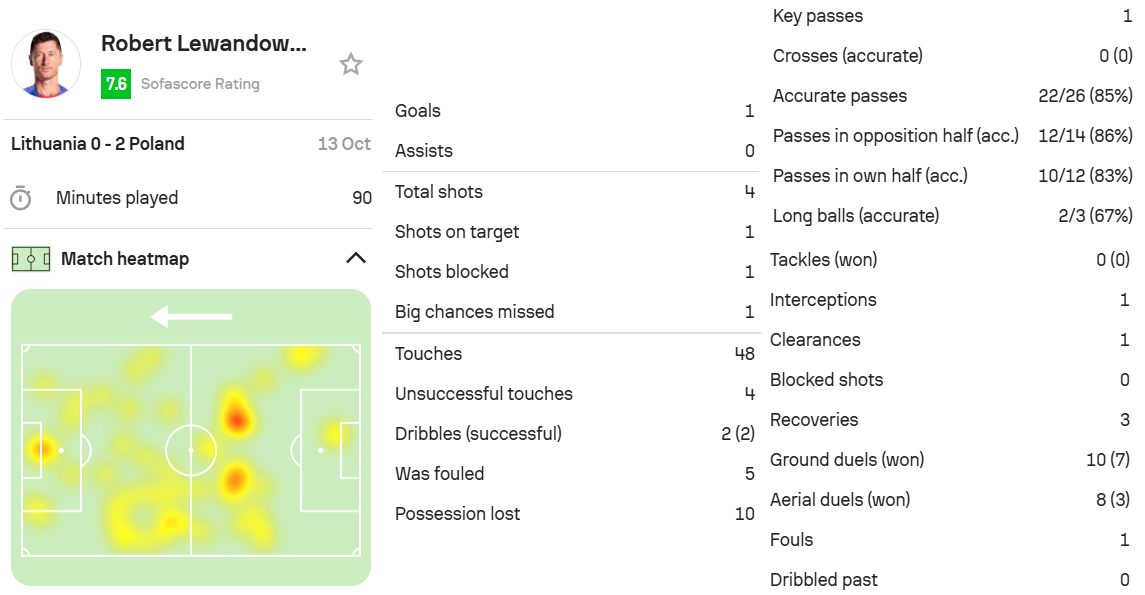1145x595 pixels.
Task: Open the Lithuania 0 - 2 Poland match
Action: 98,144
